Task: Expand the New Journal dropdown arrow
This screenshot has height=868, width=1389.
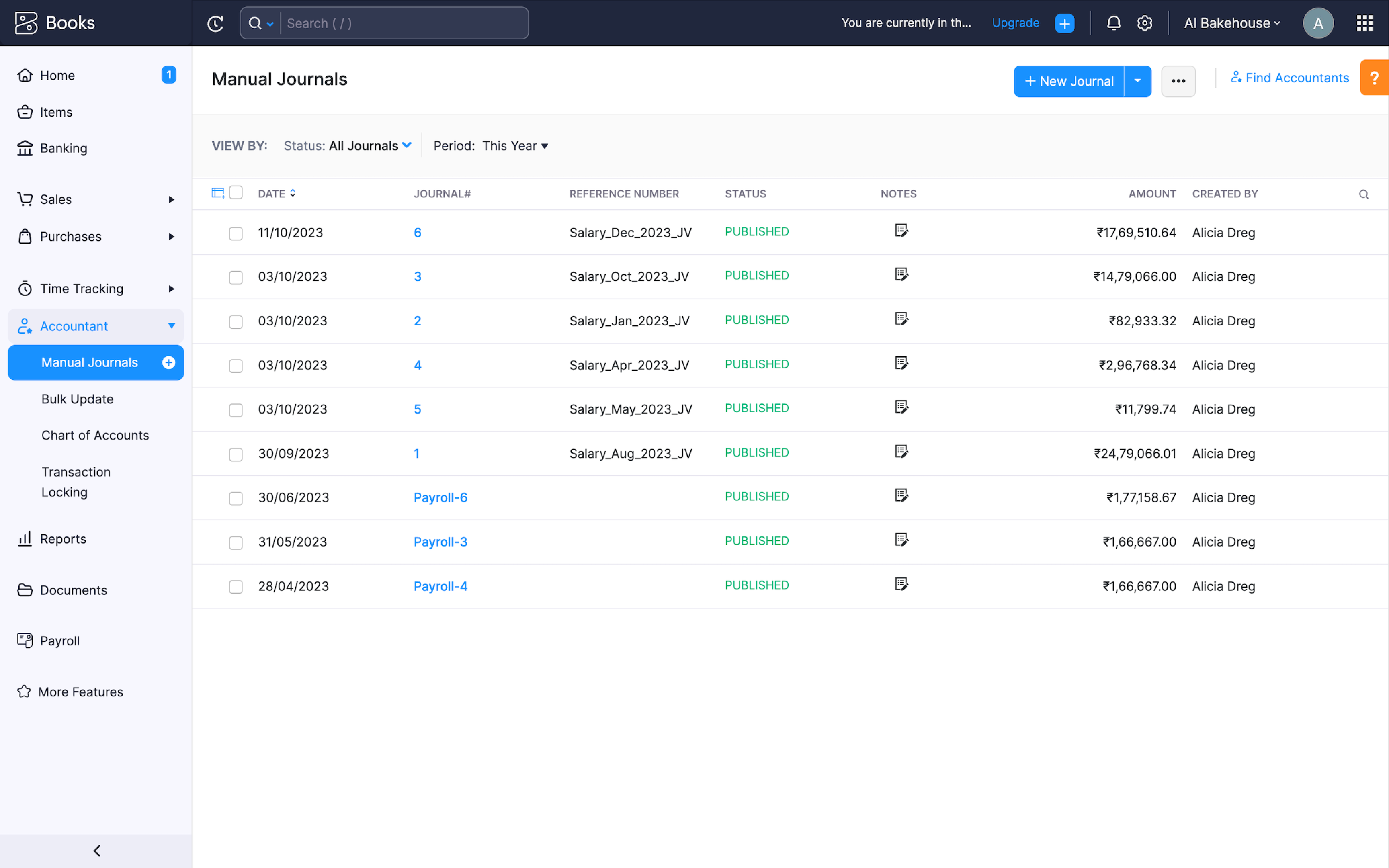Action: [x=1137, y=81]
